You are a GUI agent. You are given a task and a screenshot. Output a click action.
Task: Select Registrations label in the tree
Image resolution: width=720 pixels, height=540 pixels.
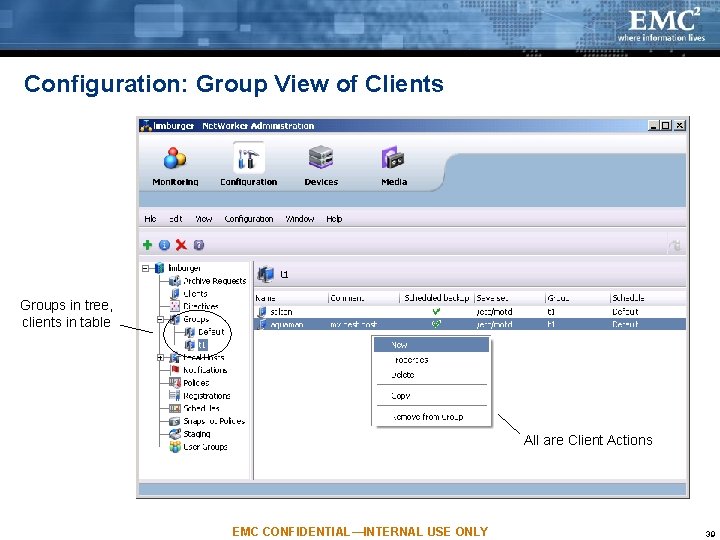click(207, 395)
